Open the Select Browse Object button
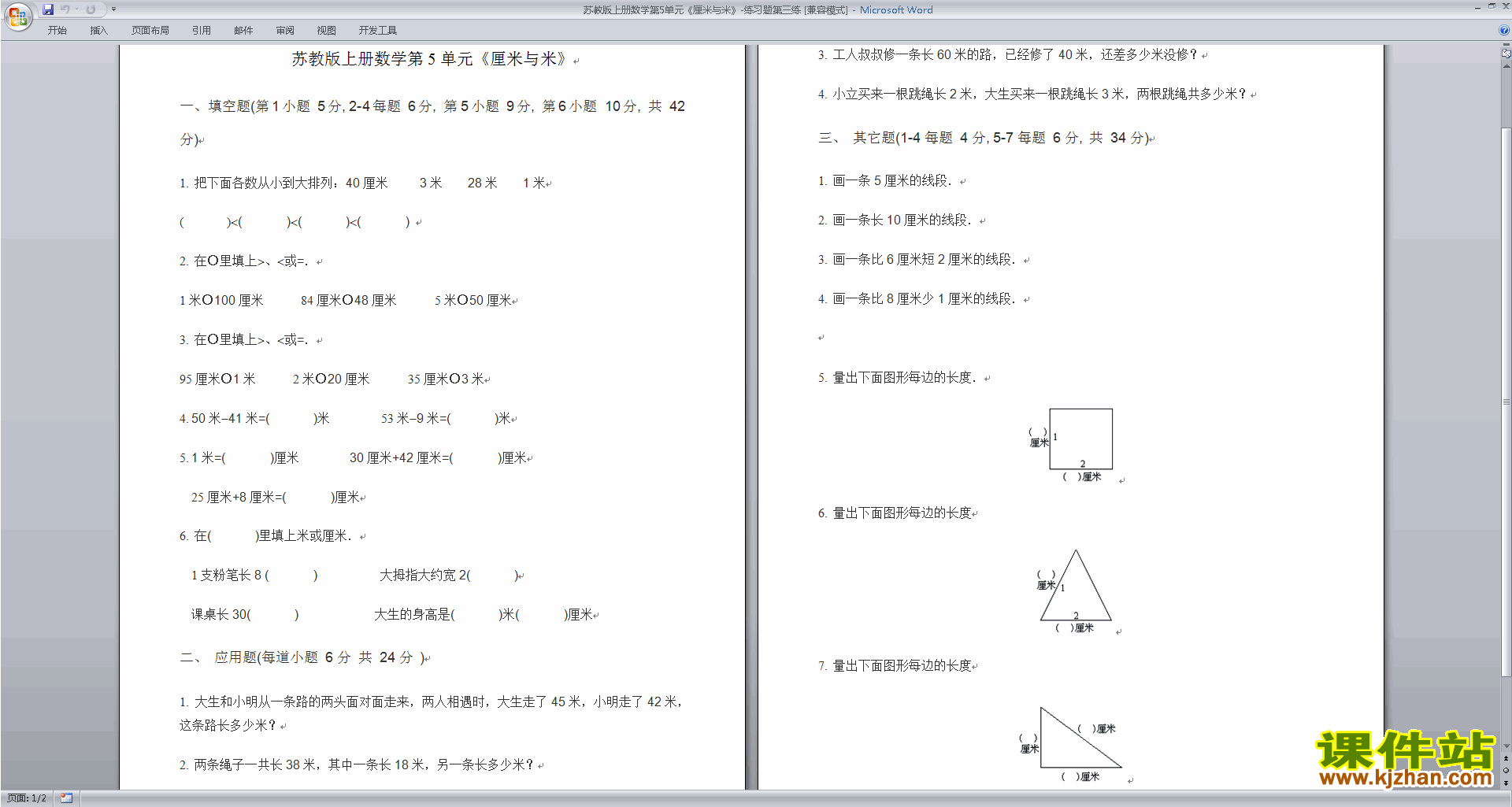 [x=1506, y=771]
